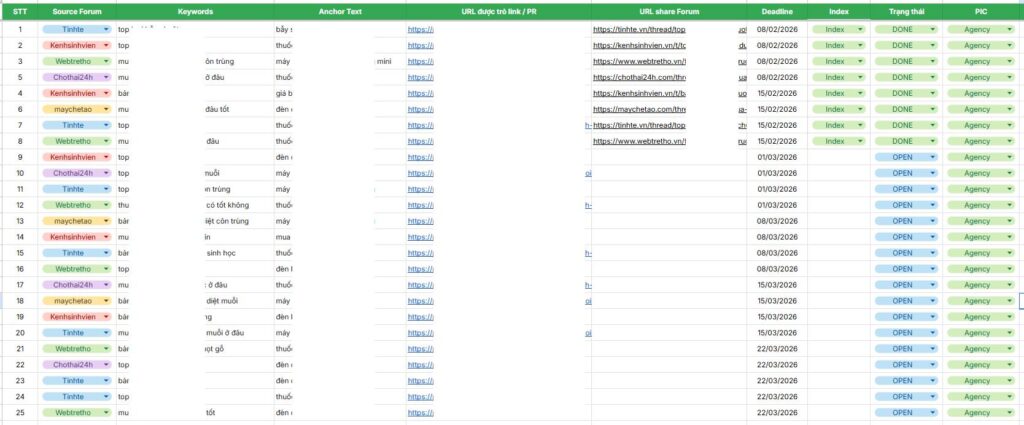
Task: Open Index dropdown in row 8
Action: point(839,141)
